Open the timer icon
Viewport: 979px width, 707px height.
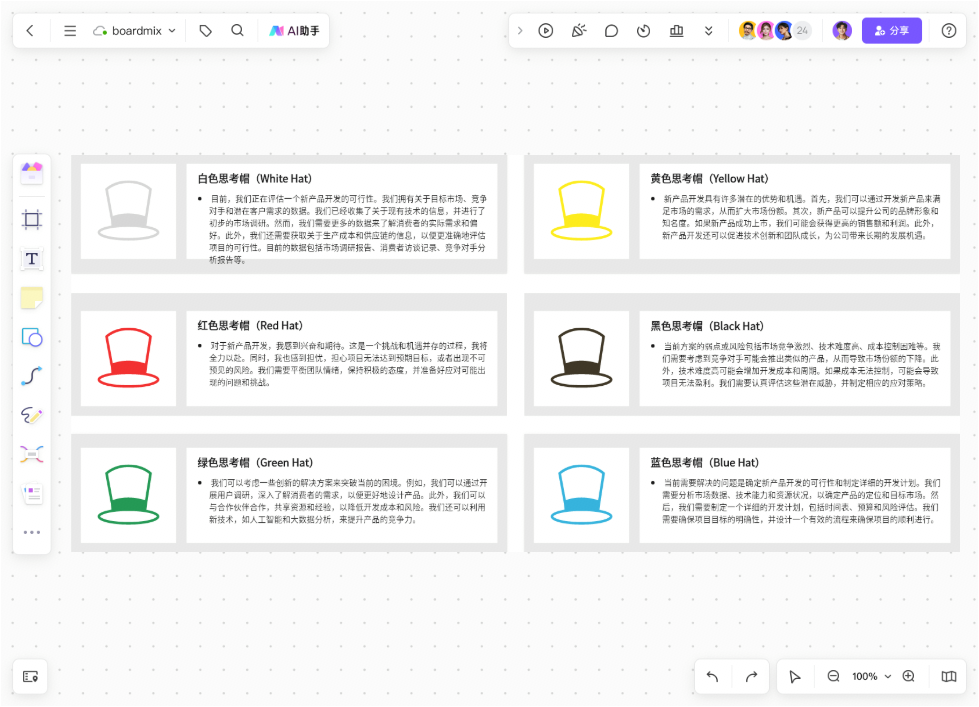[644, 31]
